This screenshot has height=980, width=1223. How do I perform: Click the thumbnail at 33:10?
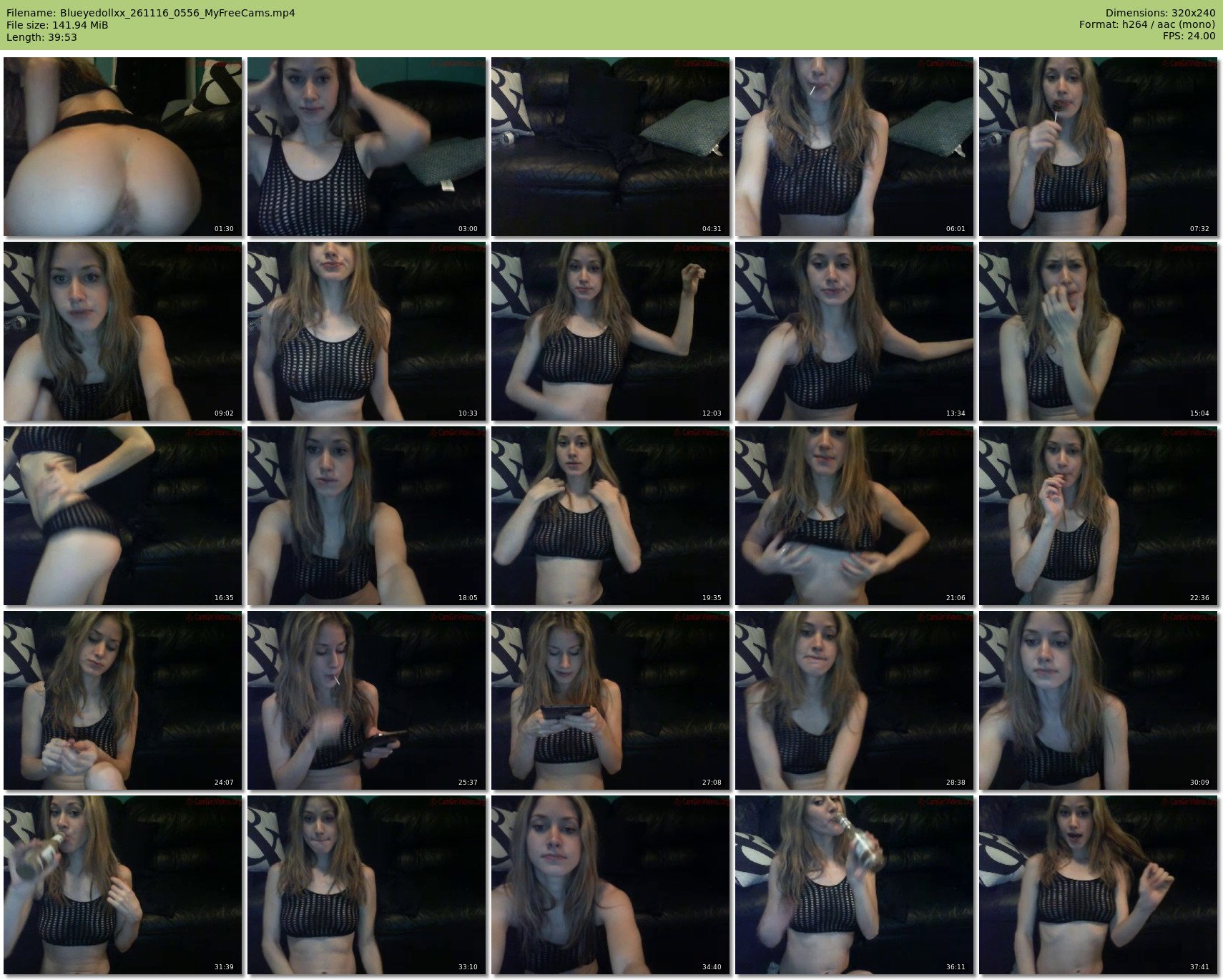point(366,885)
